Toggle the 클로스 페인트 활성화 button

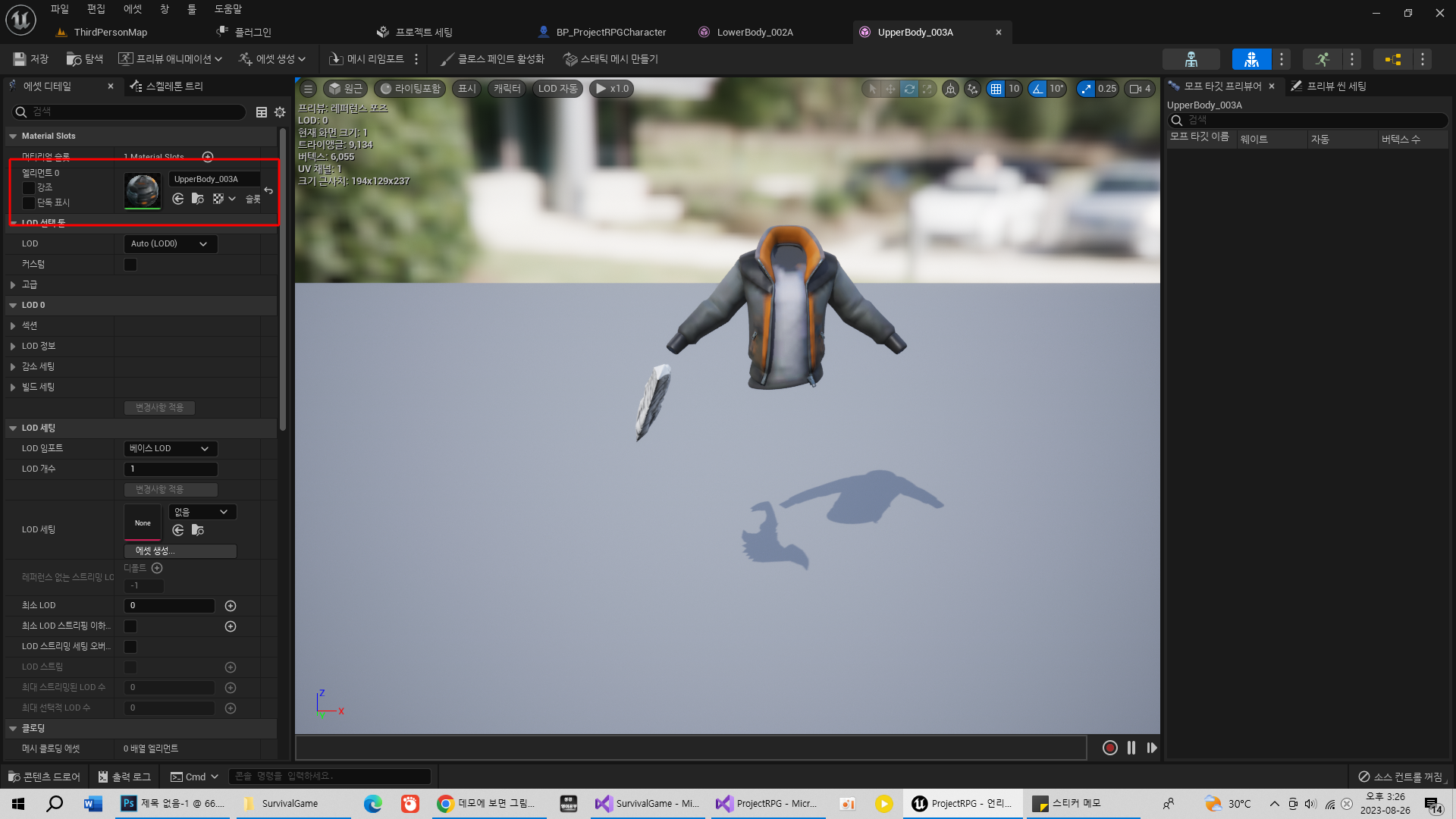(492, 59)
